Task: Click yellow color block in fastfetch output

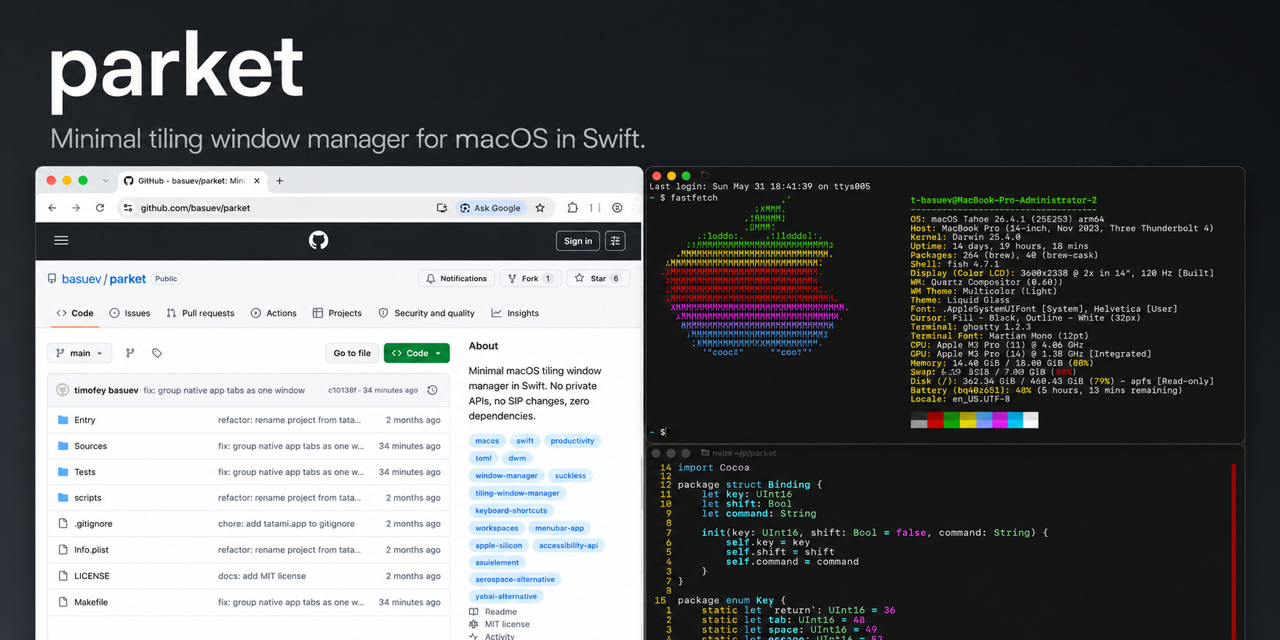Action: coord(967,420)
